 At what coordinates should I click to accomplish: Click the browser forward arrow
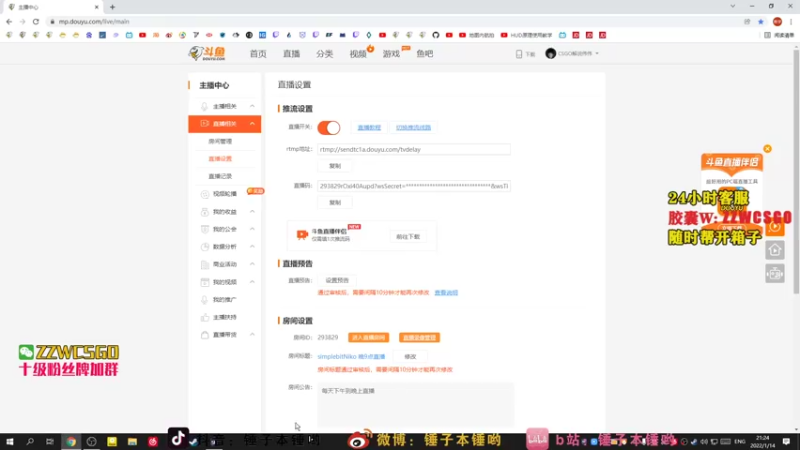pos(22,21)
